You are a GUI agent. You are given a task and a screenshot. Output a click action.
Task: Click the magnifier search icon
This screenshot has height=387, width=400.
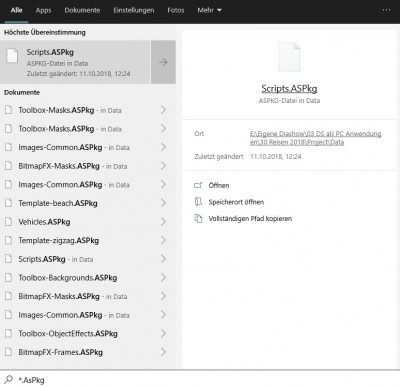click(x=8, y=379)
